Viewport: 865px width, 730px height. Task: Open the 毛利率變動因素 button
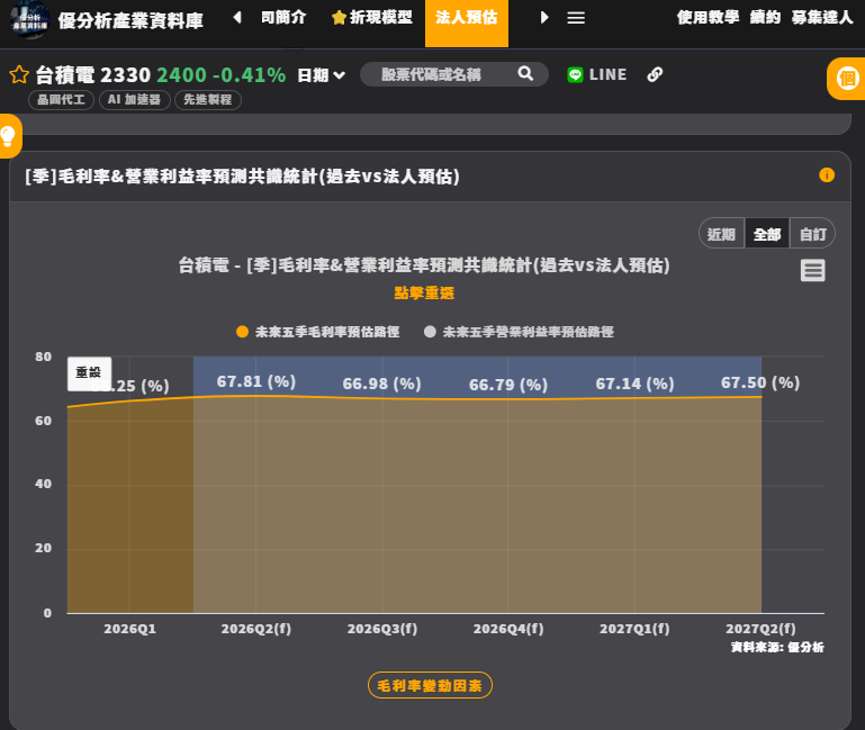pyautogui.click(x=430, y=685)
